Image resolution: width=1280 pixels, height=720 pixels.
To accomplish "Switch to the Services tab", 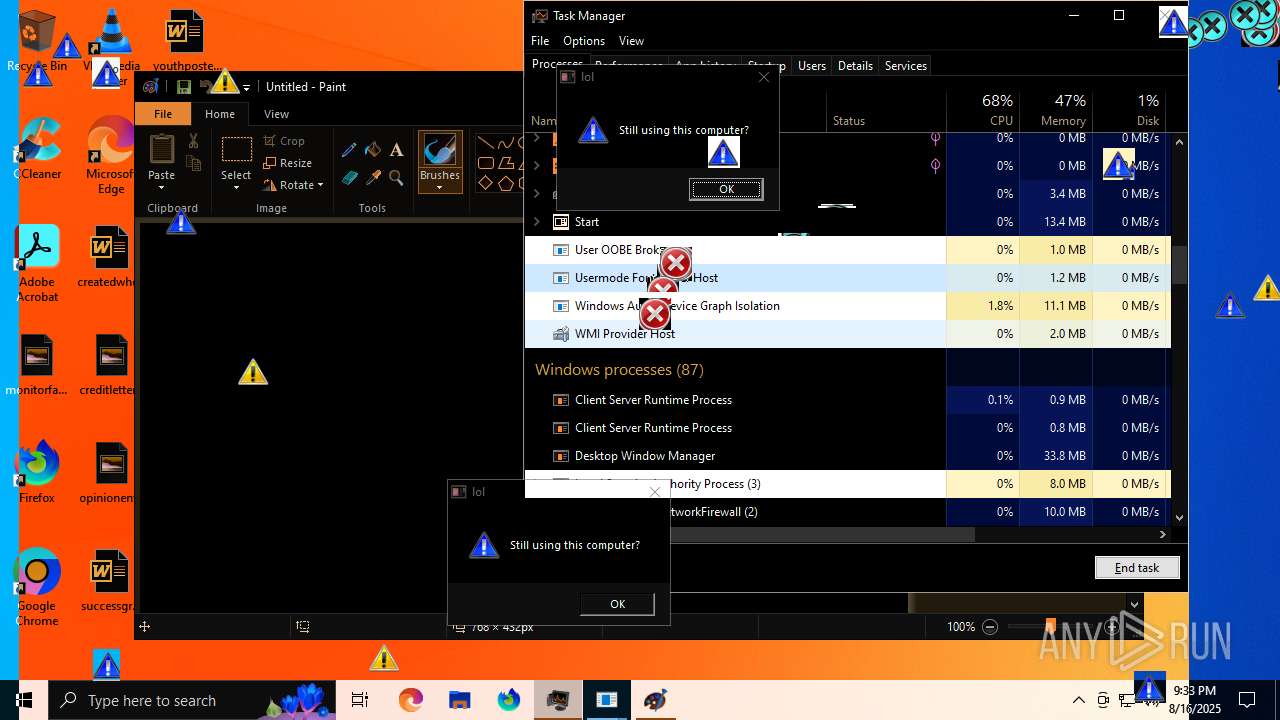I will pyautogui.click(x=906, y=66).
